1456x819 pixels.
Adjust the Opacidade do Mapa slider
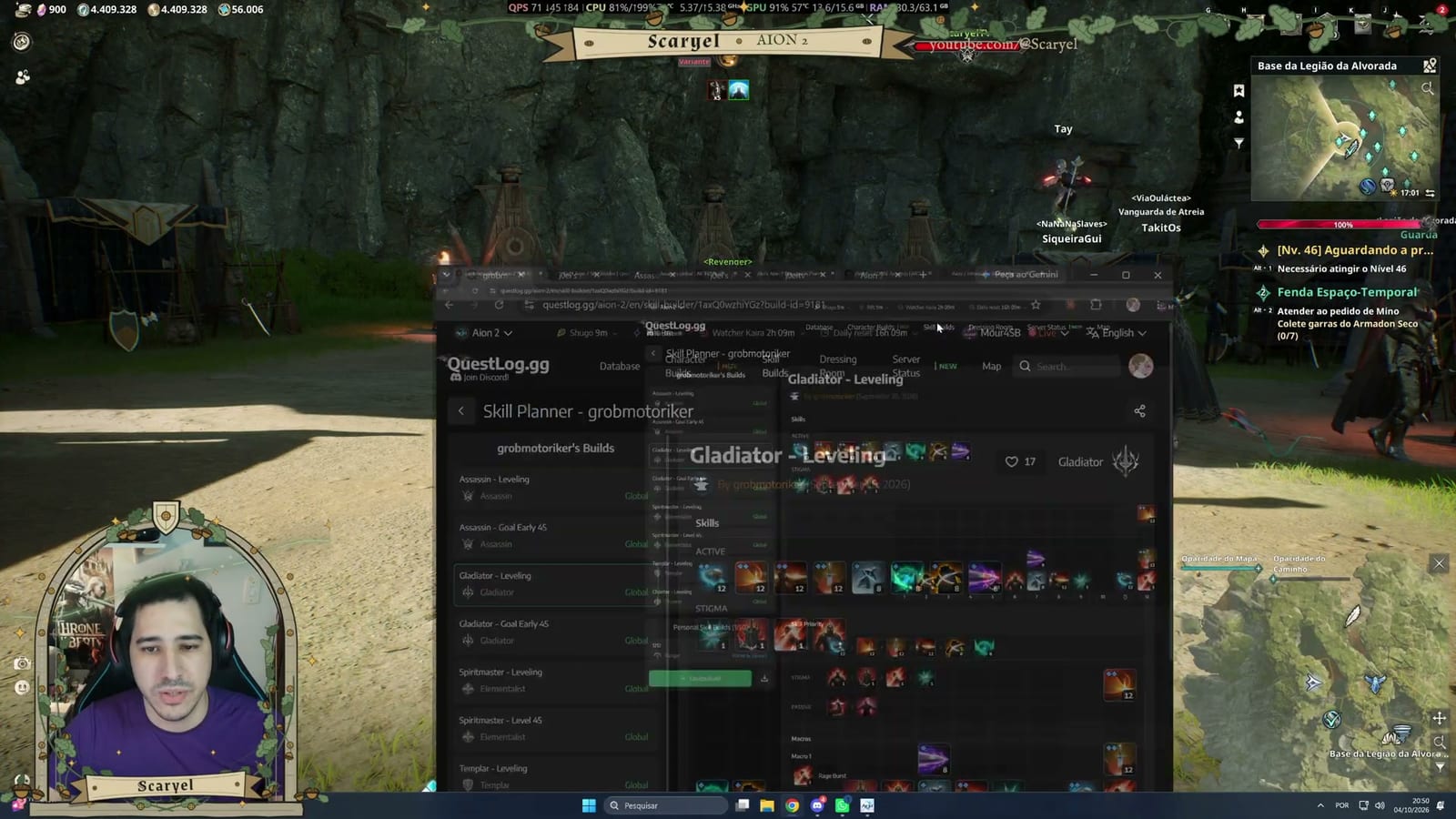pyautogui.click(x=1220, y=569)
